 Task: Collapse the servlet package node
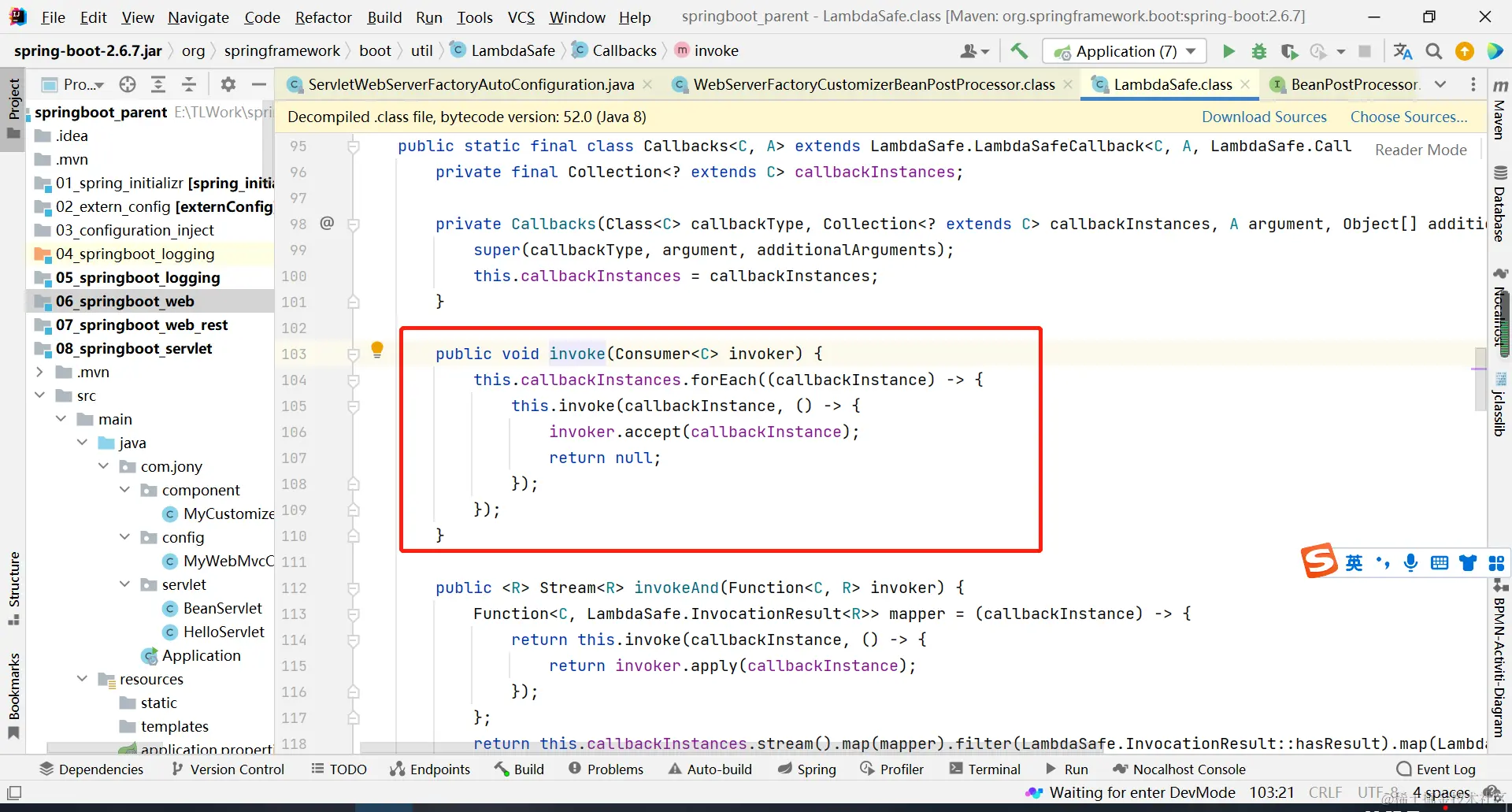tap(124, 584)
